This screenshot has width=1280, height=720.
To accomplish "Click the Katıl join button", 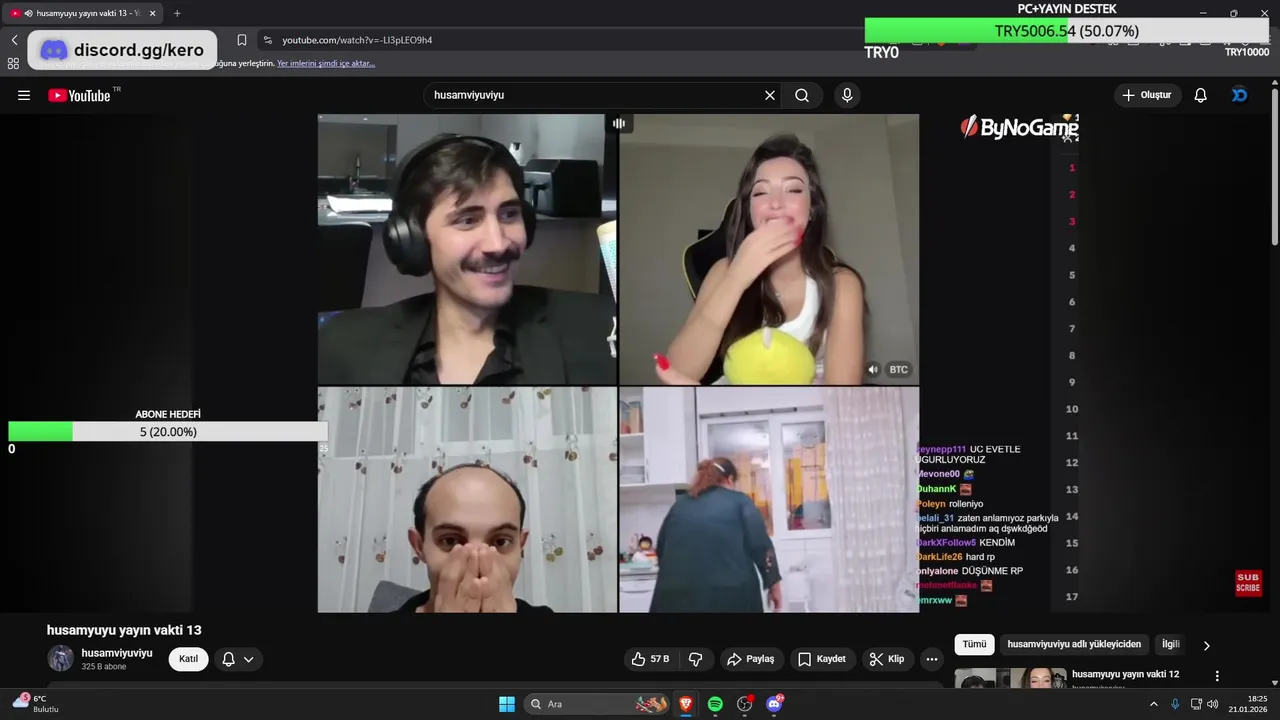I will pyautogui.click(x=188, y=659).
